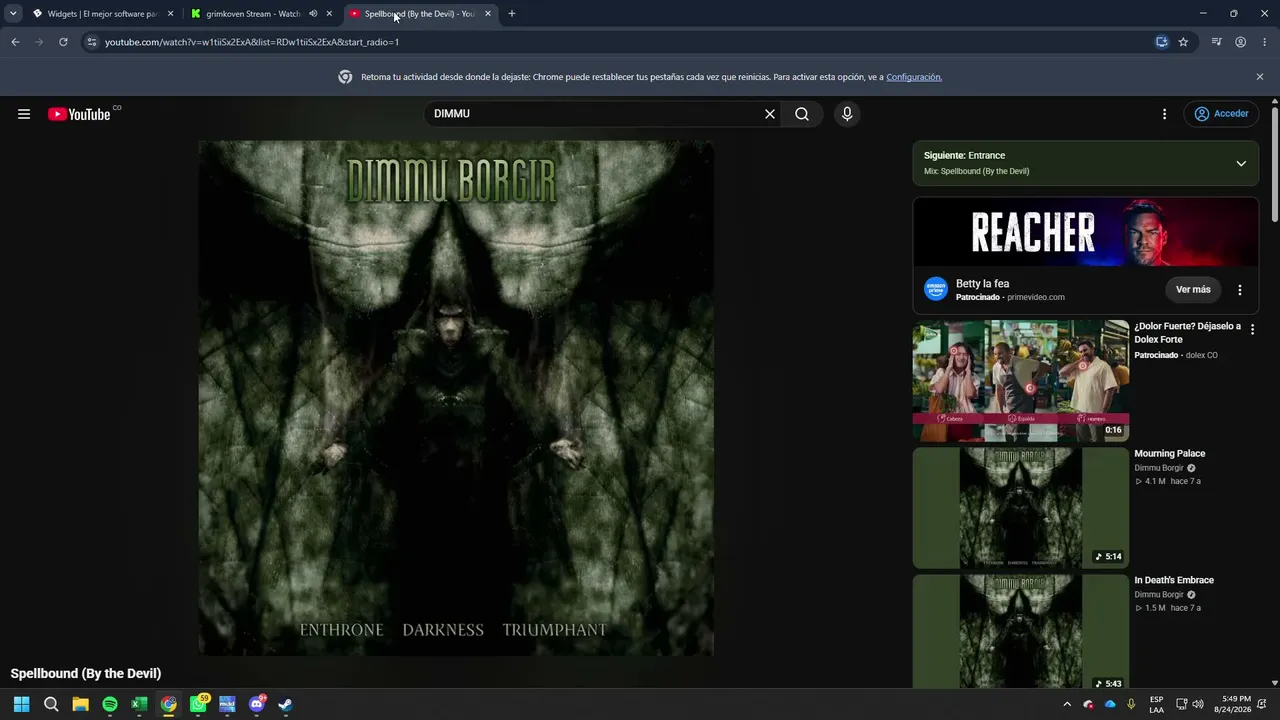Open Chrome three-dot menu
The width and height of the screenshot is (1280, 720).
[1264, 42]
